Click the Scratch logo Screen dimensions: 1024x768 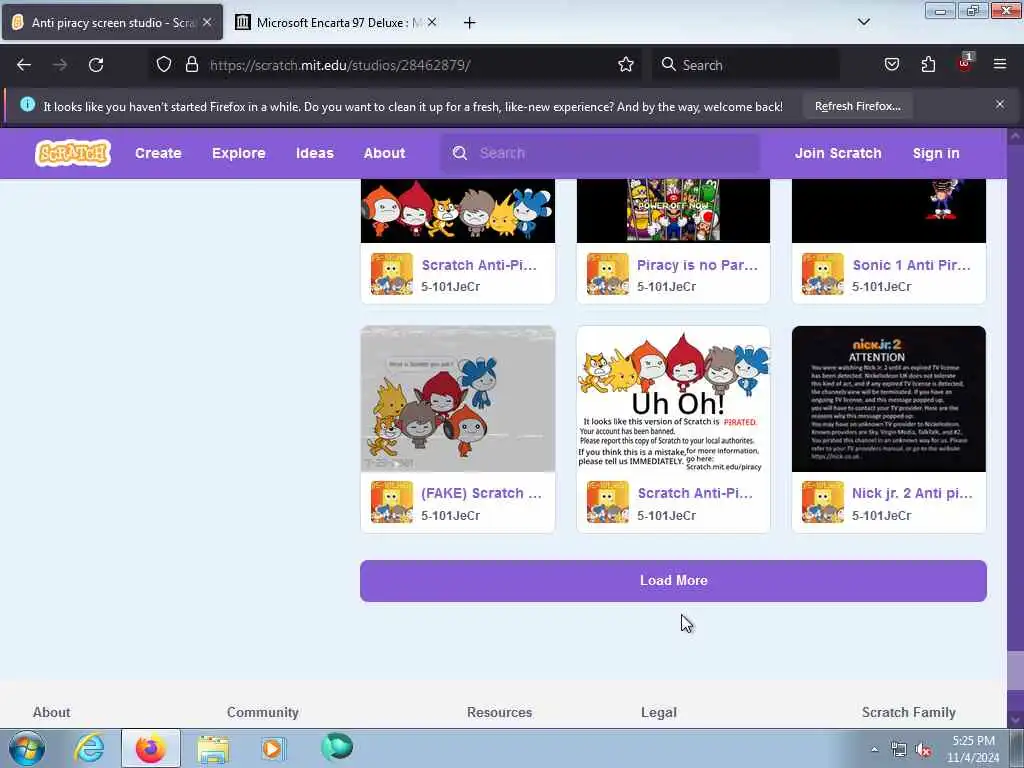[x=72, y=153]
